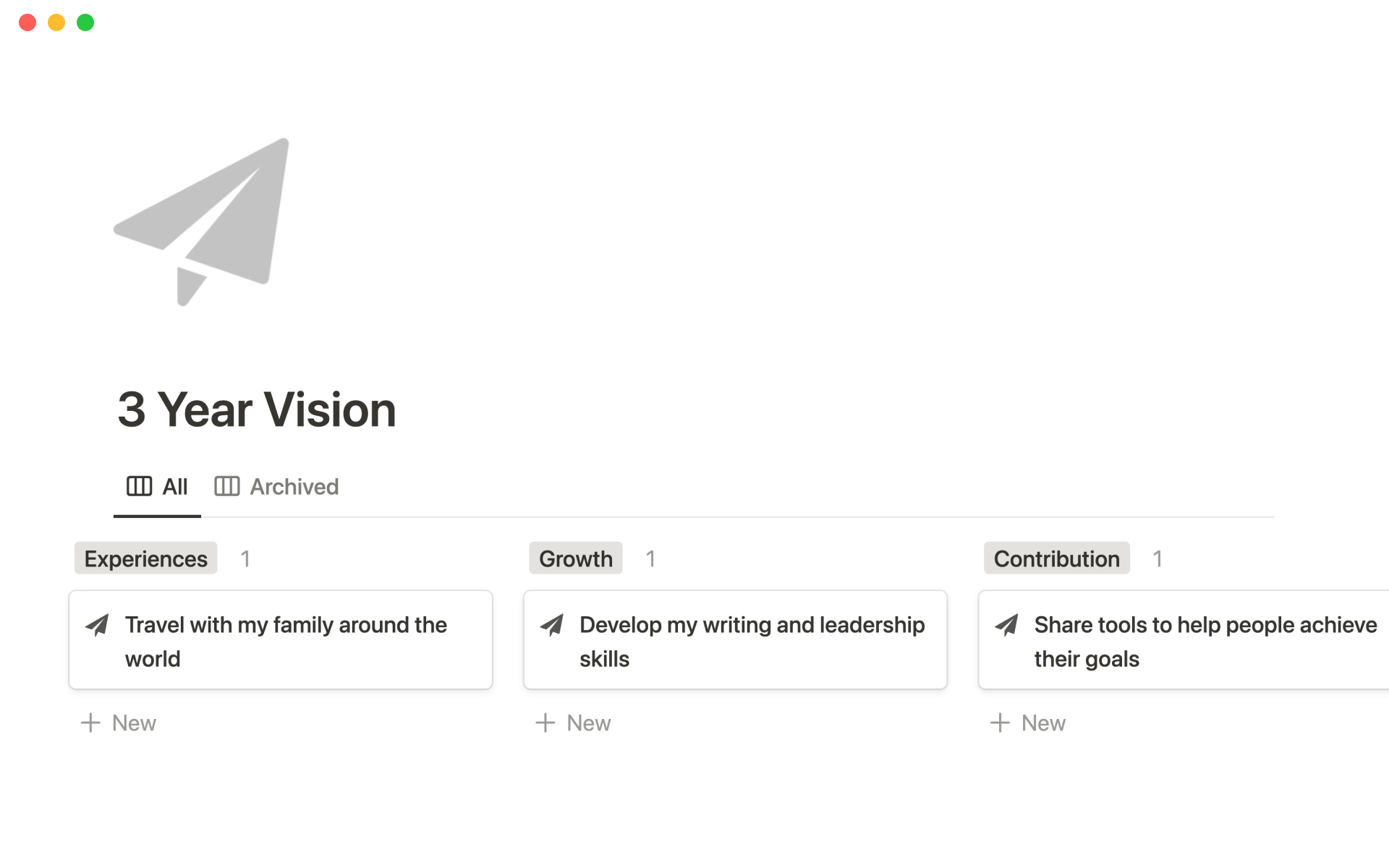Screen dimensions: 1389x868
Task: Switch to the Archived view tab
Action: coord(294,487)
